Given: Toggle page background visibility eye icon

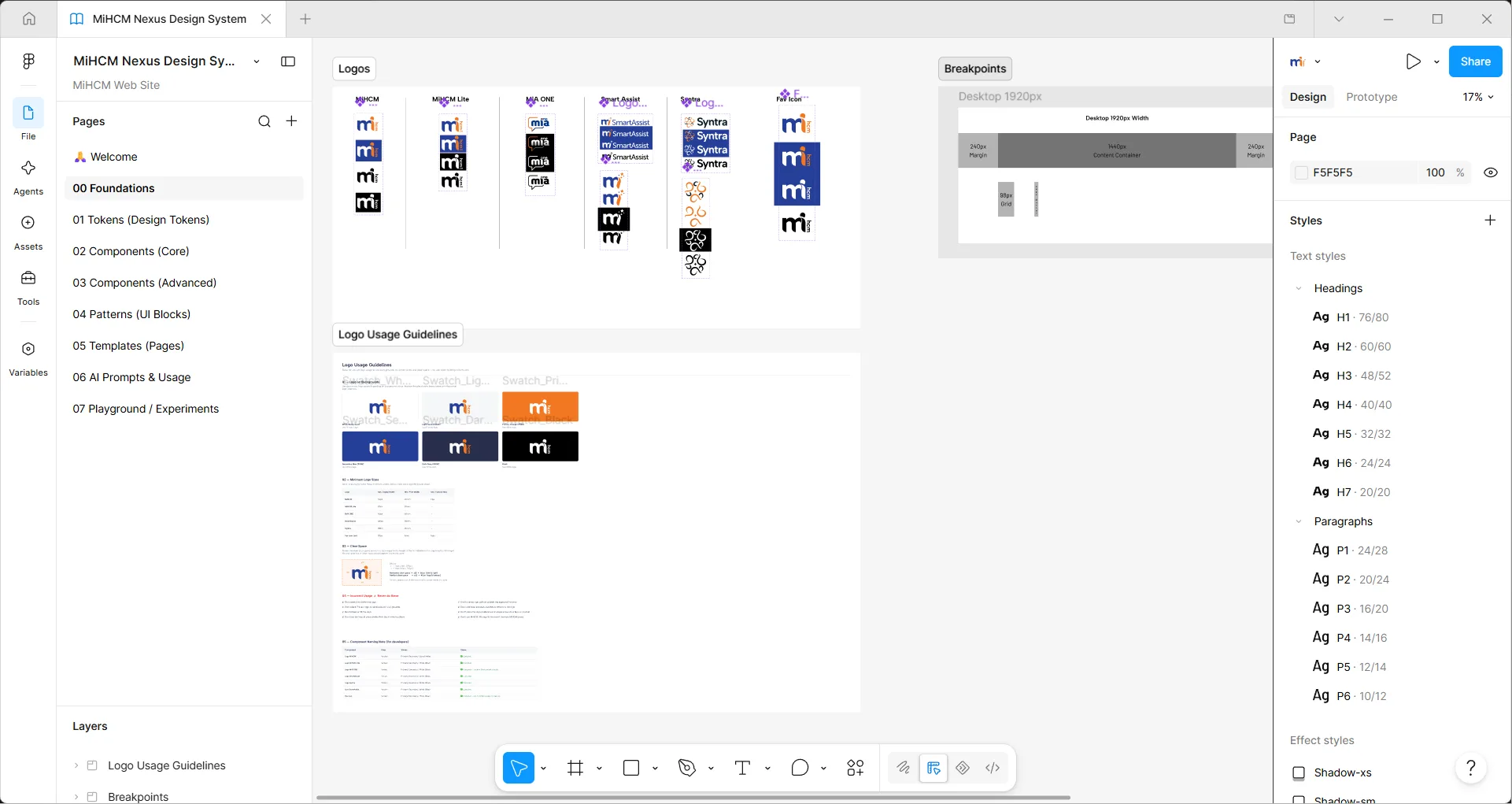Looking at the screenshot, I should pos(1491,172).
